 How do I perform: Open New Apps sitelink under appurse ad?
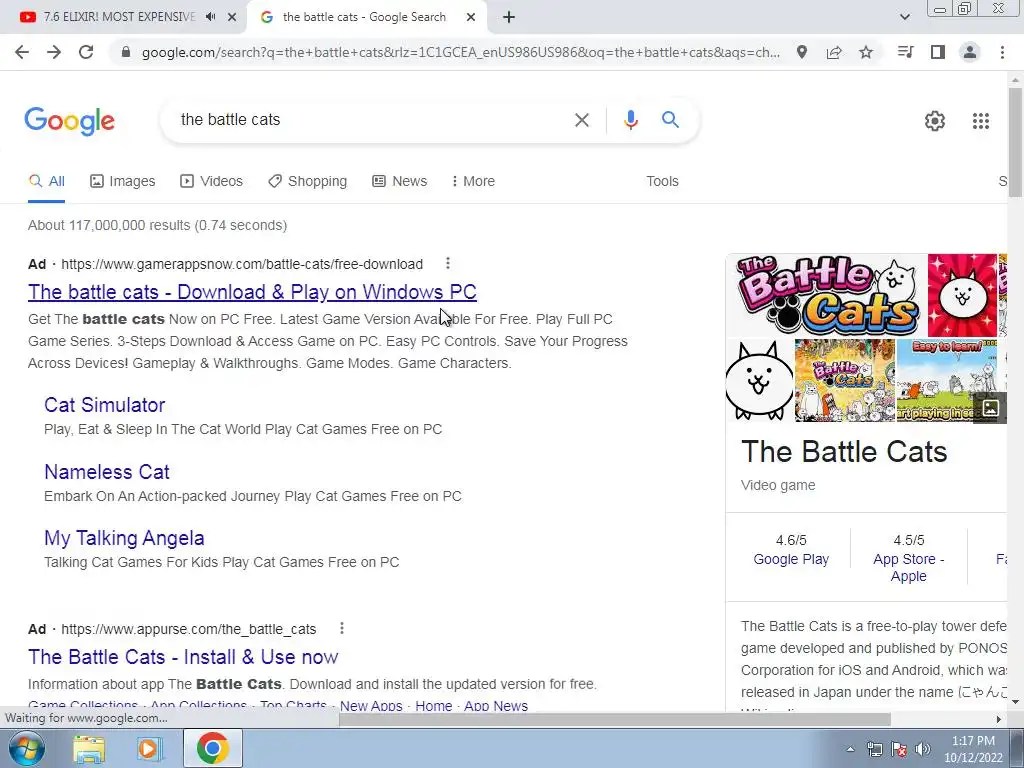(371, 706)
